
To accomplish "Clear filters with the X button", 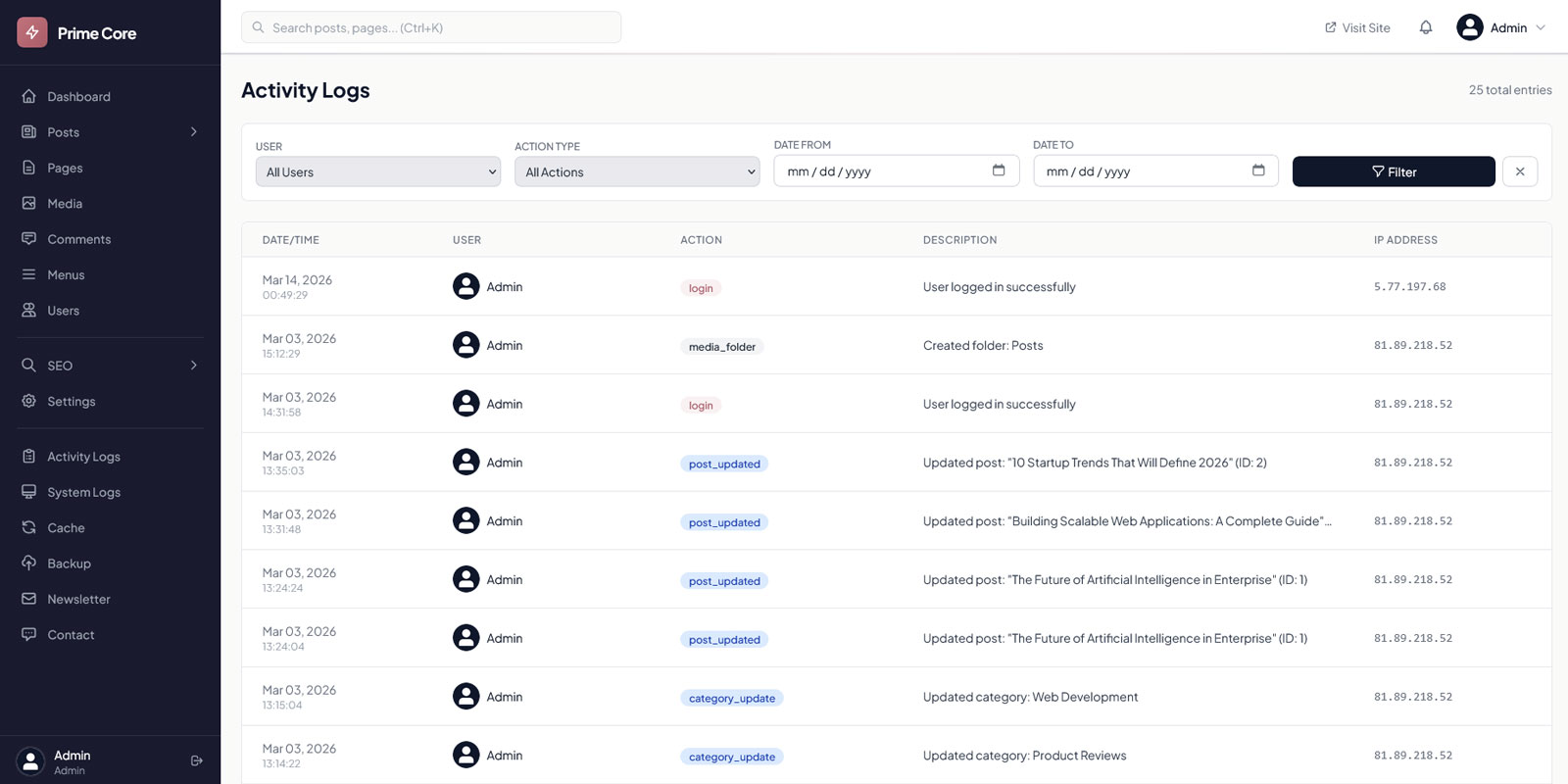I will [1520, 171].
